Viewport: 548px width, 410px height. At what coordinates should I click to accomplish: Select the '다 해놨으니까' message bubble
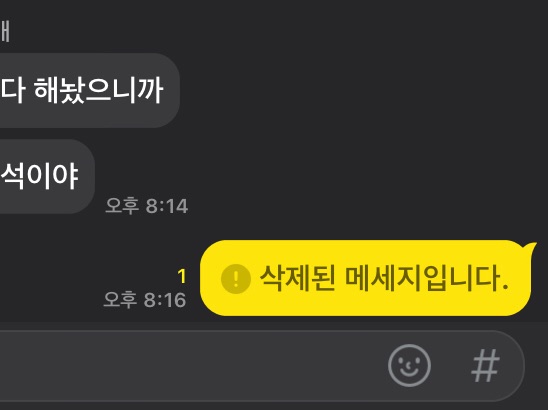(x=90, y=90)
